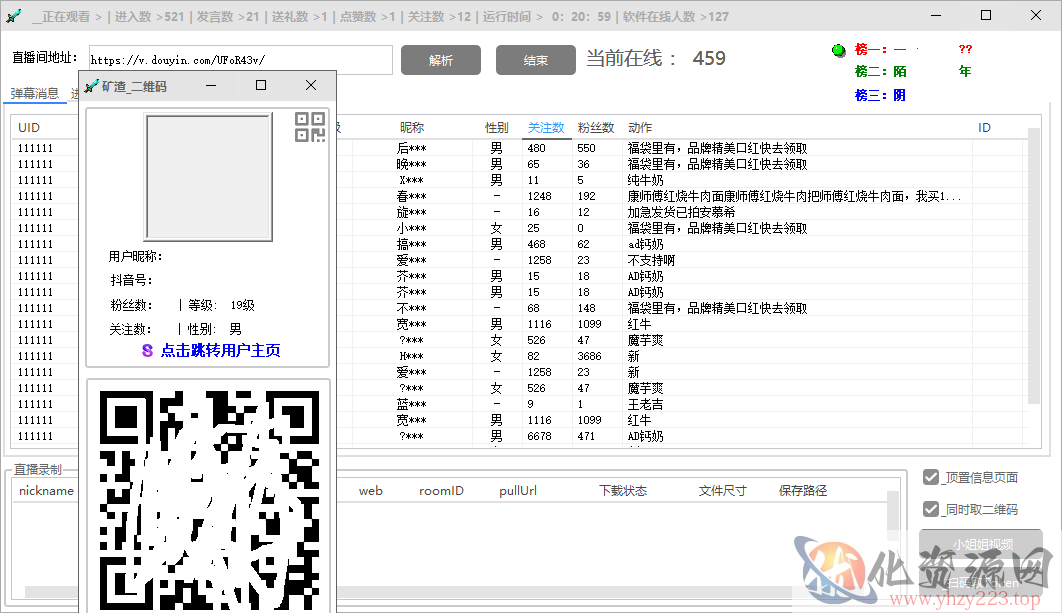Click the fan count cell 3686
Screen dimensions: 1062x613
pos(589,356)
